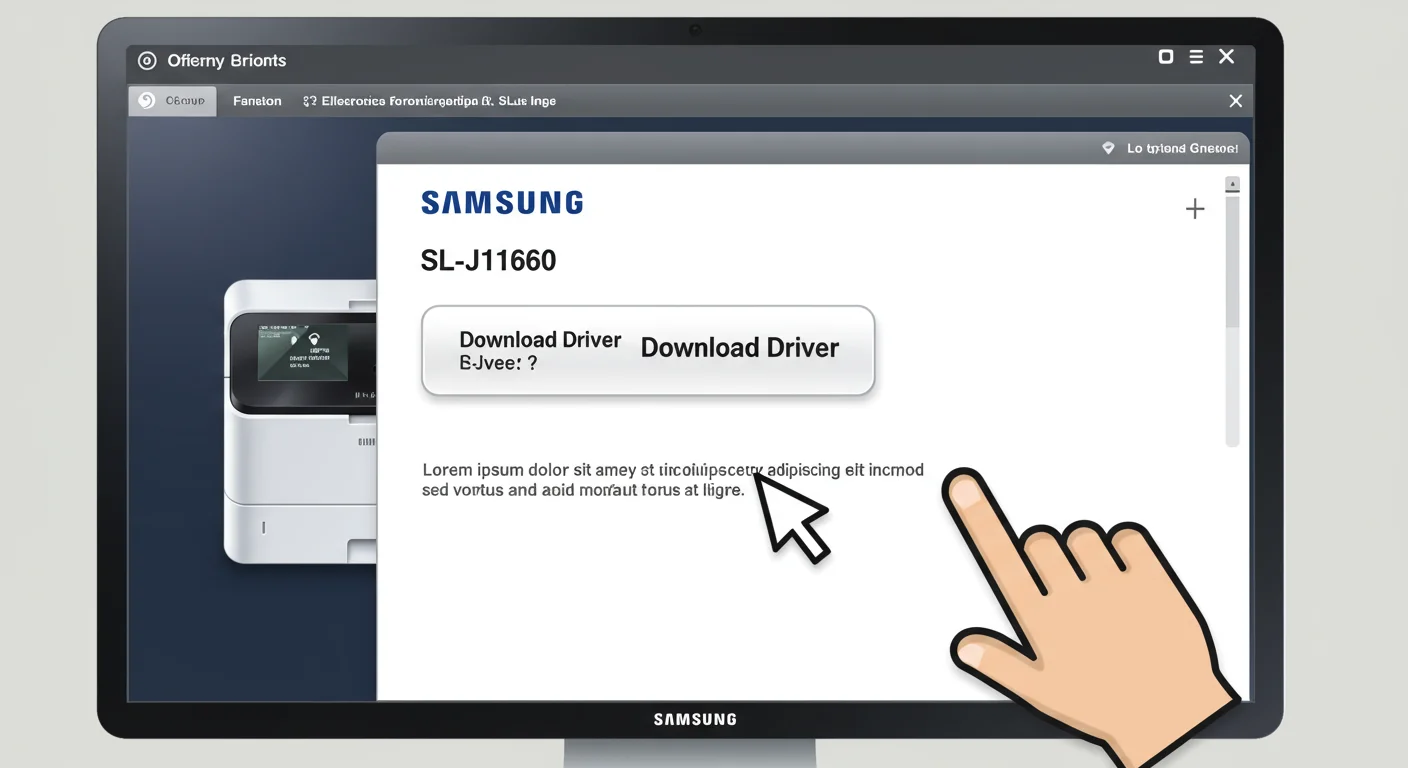Click the vertical scrollbar thumb

(1232, 260)
